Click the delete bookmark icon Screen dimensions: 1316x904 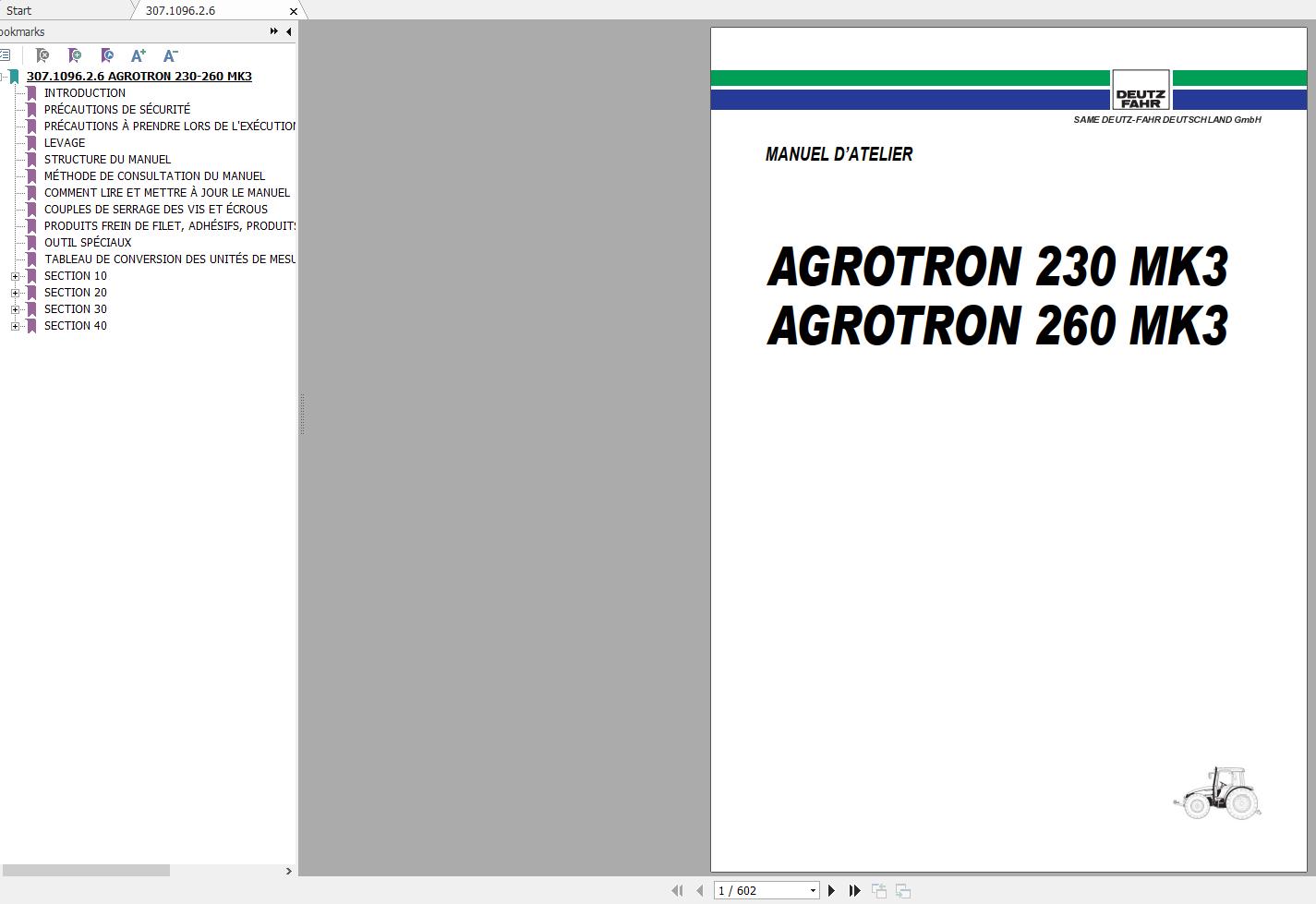coord(42,55)
